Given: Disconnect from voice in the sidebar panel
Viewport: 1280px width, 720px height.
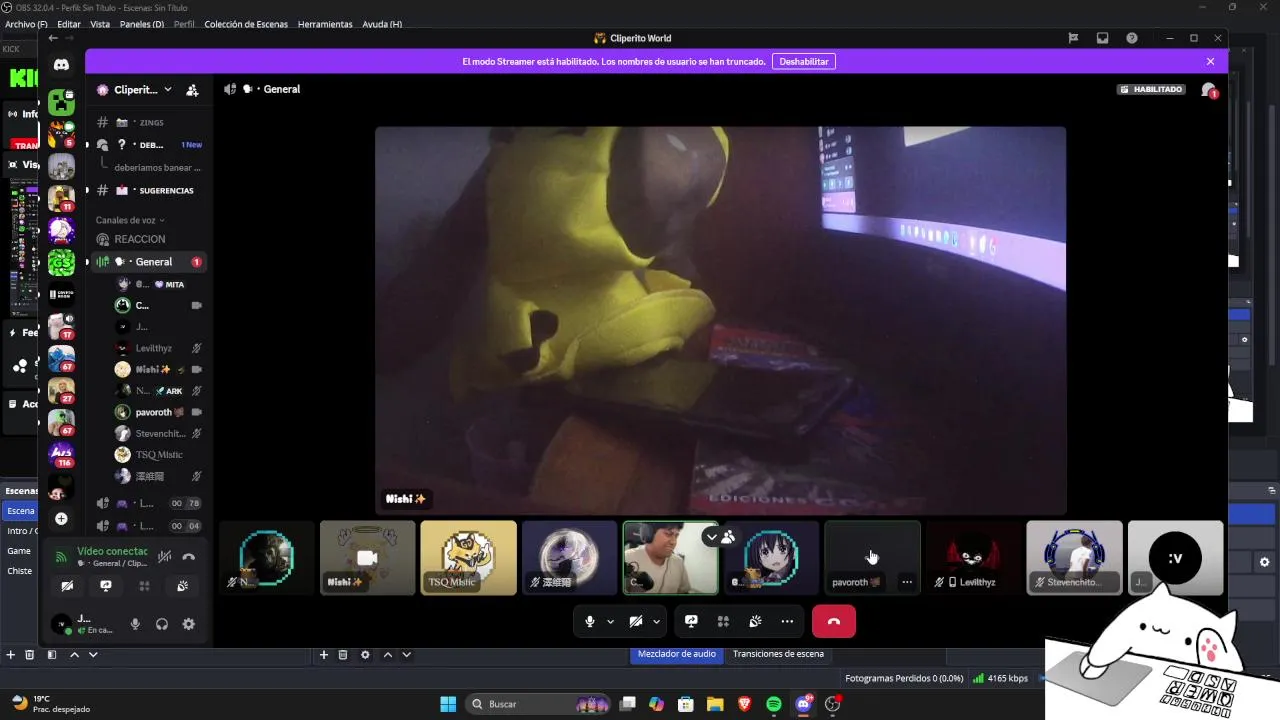Looking at the screenshot, I should tap(188, 557).
